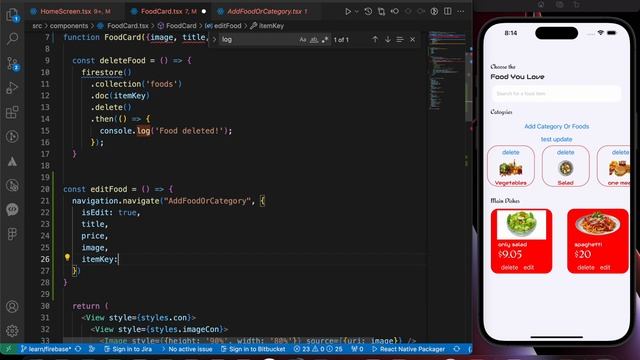The width and height of the screenshot is (640, 360).
Task: Go to next find match
Action: (x=387, y=40)
